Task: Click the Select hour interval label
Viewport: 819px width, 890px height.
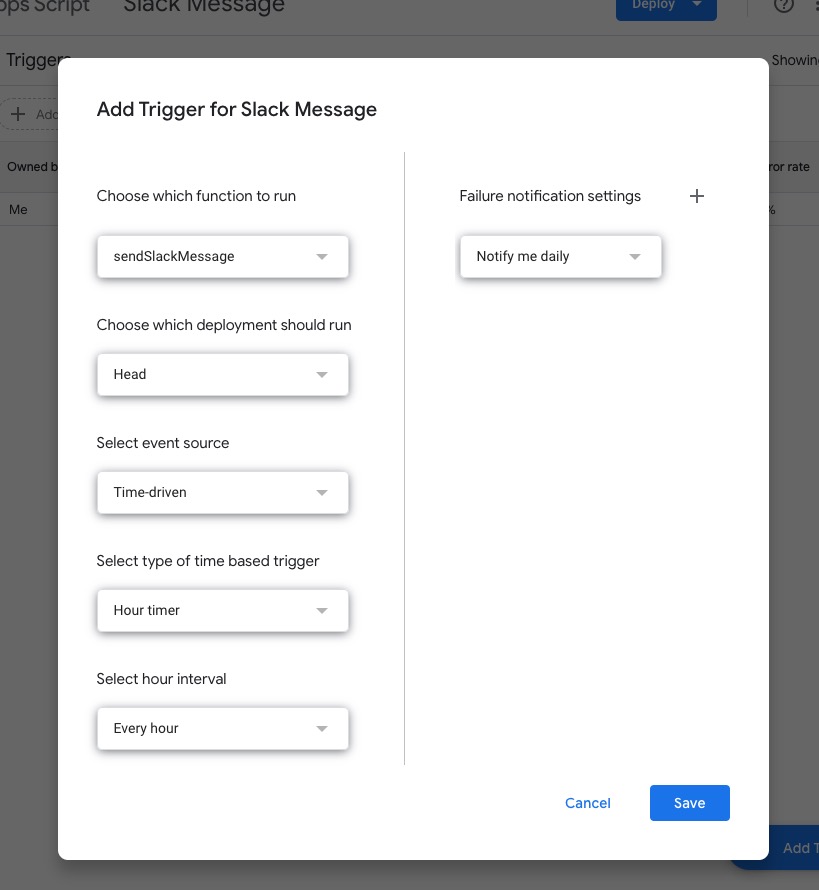Action: point(161,679)
